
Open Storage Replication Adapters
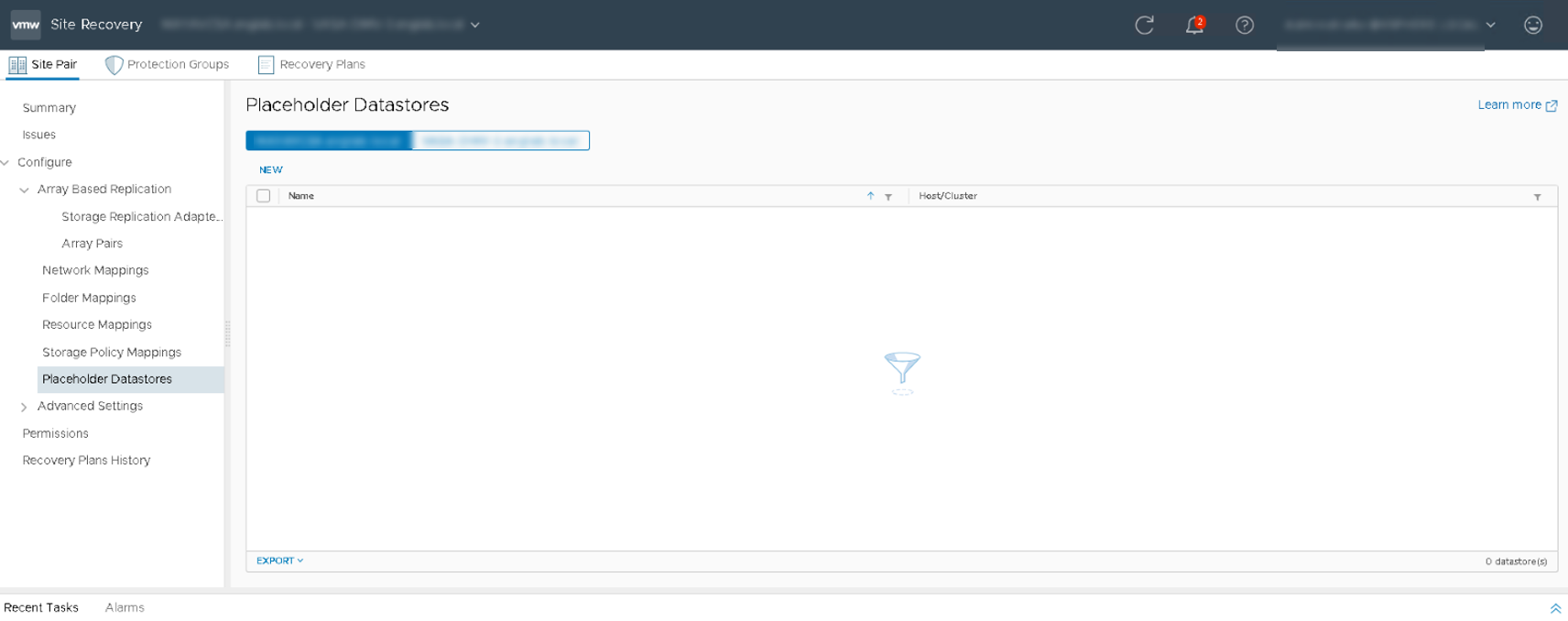142,217
